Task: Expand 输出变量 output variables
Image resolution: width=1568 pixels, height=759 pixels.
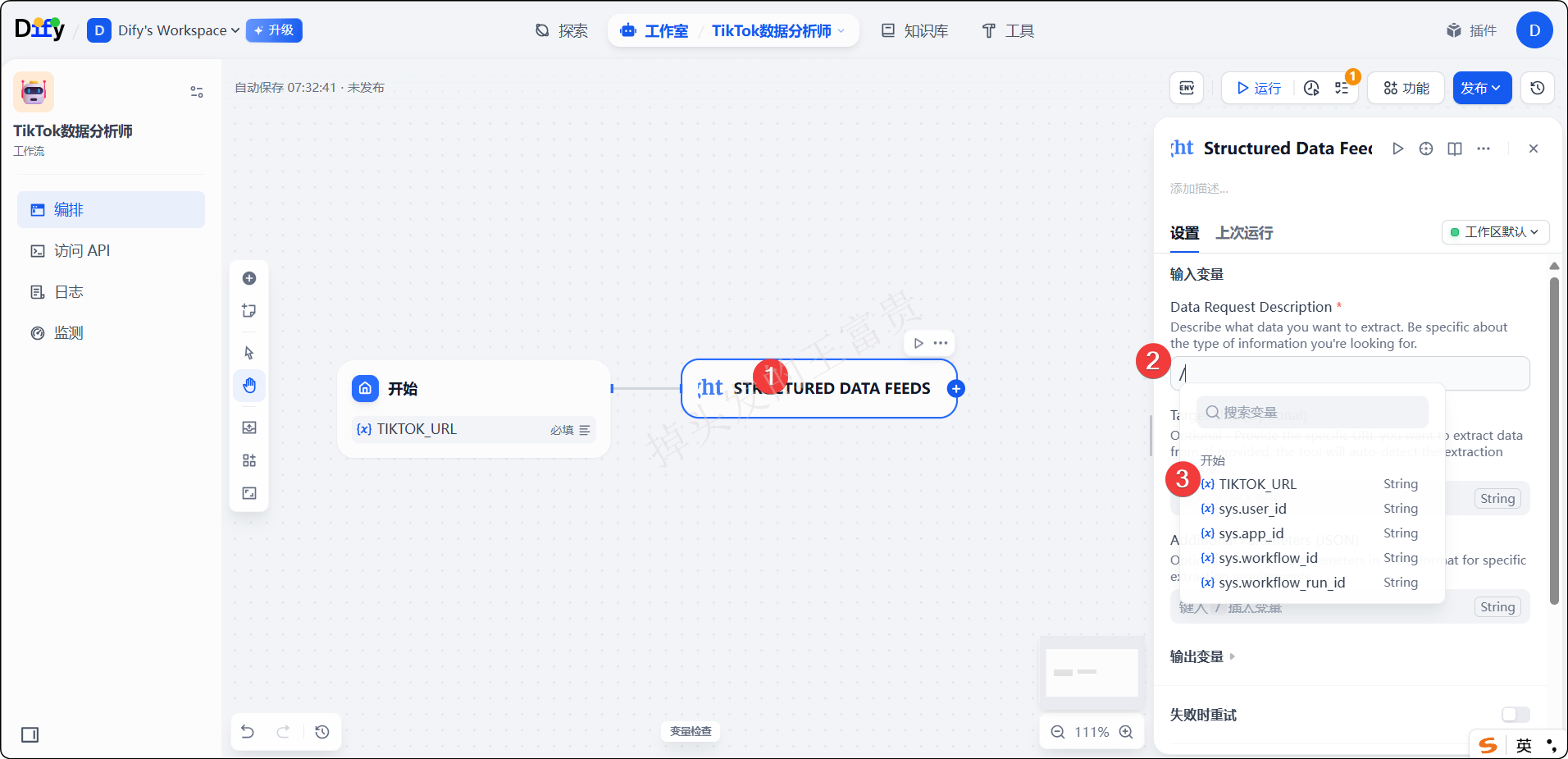Action: click(1202, 656)
